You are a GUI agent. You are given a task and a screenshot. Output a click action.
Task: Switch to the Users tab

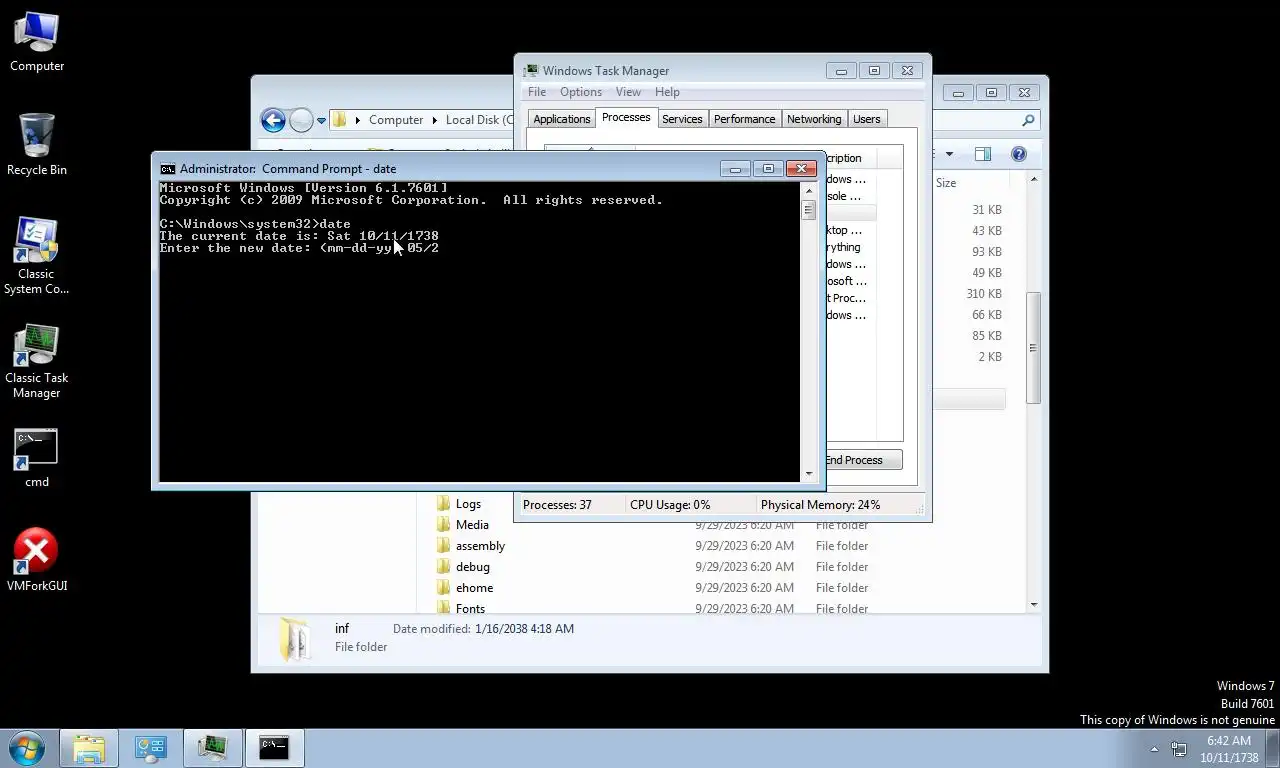(867, 119)
